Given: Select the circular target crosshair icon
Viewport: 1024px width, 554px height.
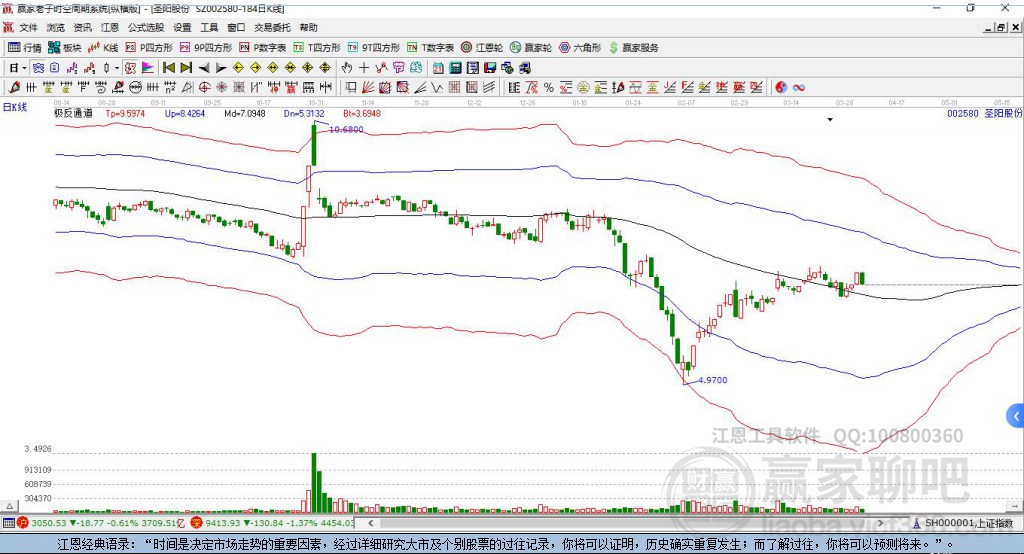Looking at the screenshot, I should (x=204, y=88).
